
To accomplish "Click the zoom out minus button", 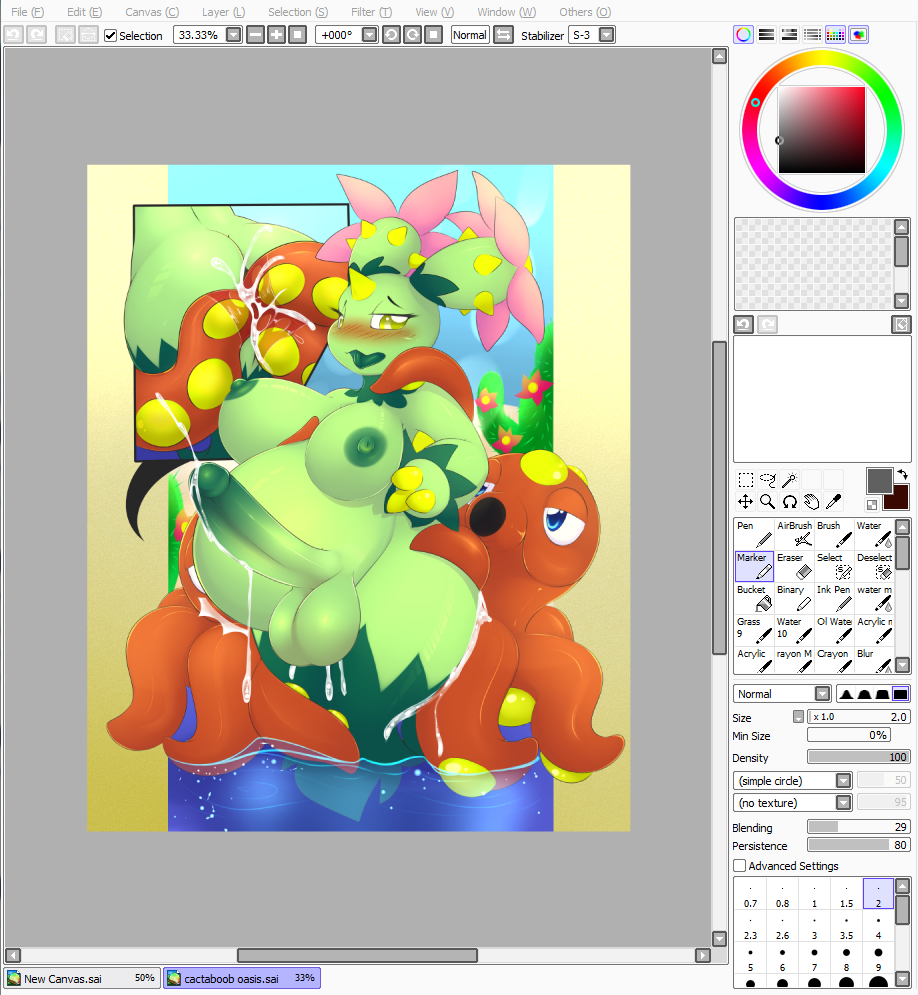I will coord(255,35).
